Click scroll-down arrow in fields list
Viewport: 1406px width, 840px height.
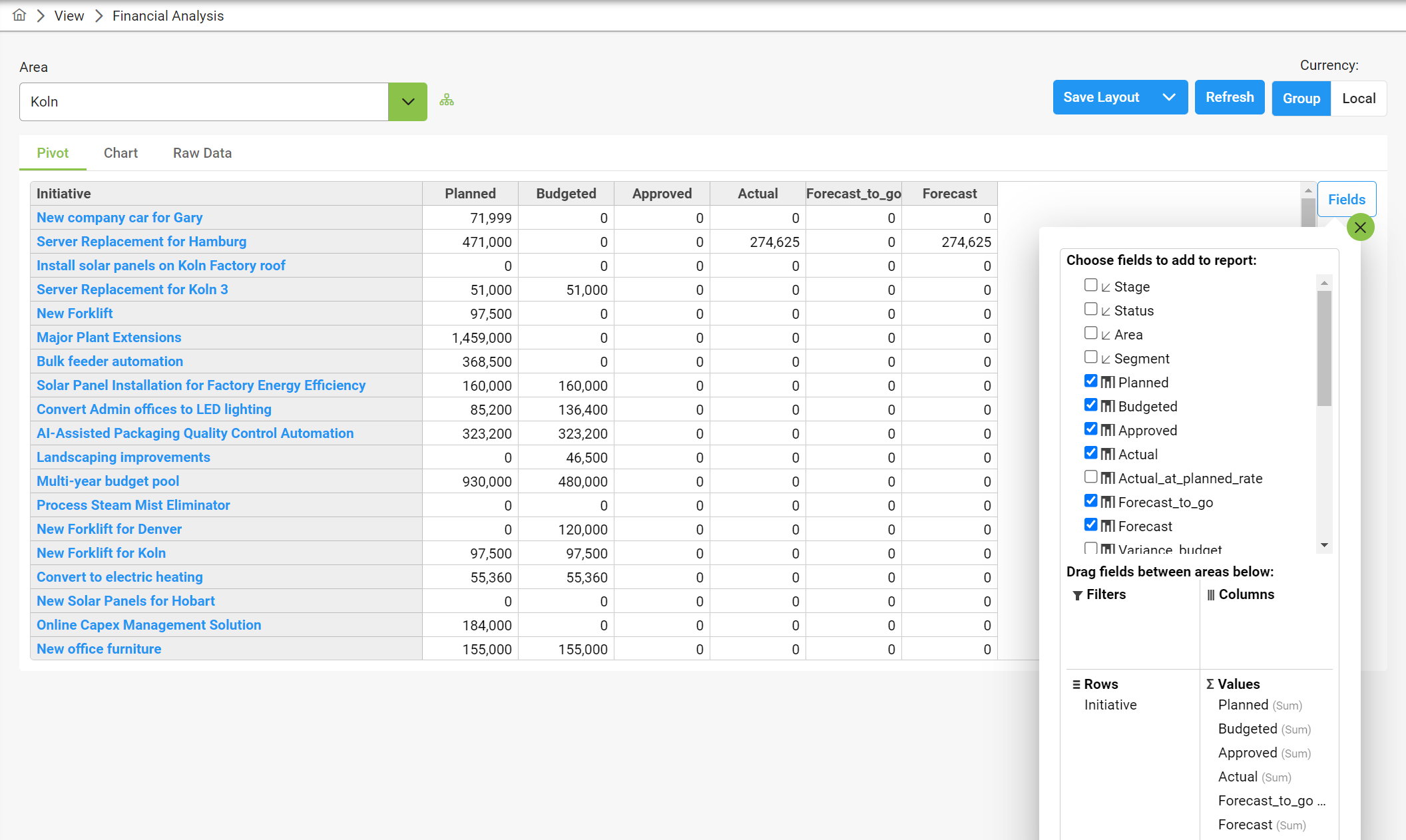[1324, 545]
